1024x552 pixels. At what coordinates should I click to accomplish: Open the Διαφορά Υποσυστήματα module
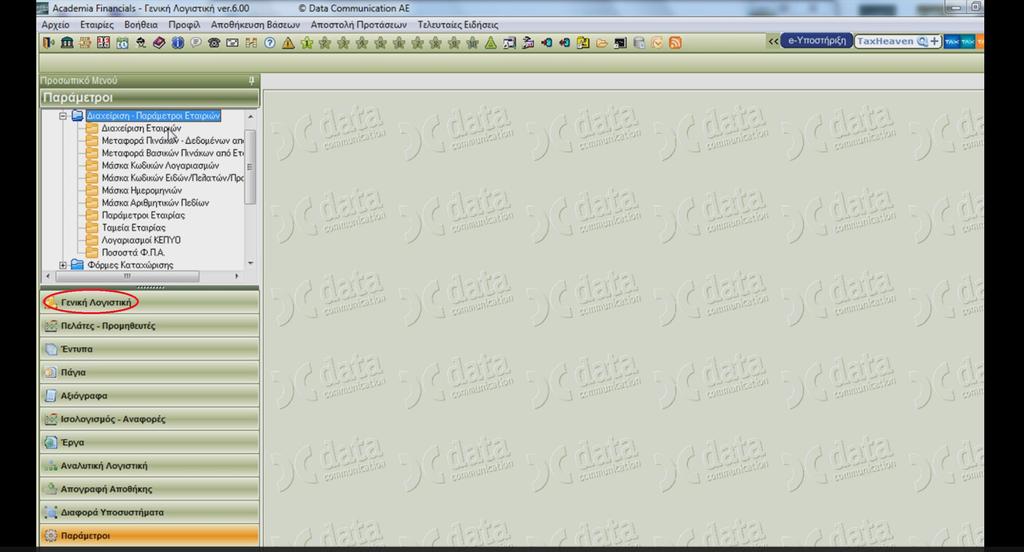(150, 512)
